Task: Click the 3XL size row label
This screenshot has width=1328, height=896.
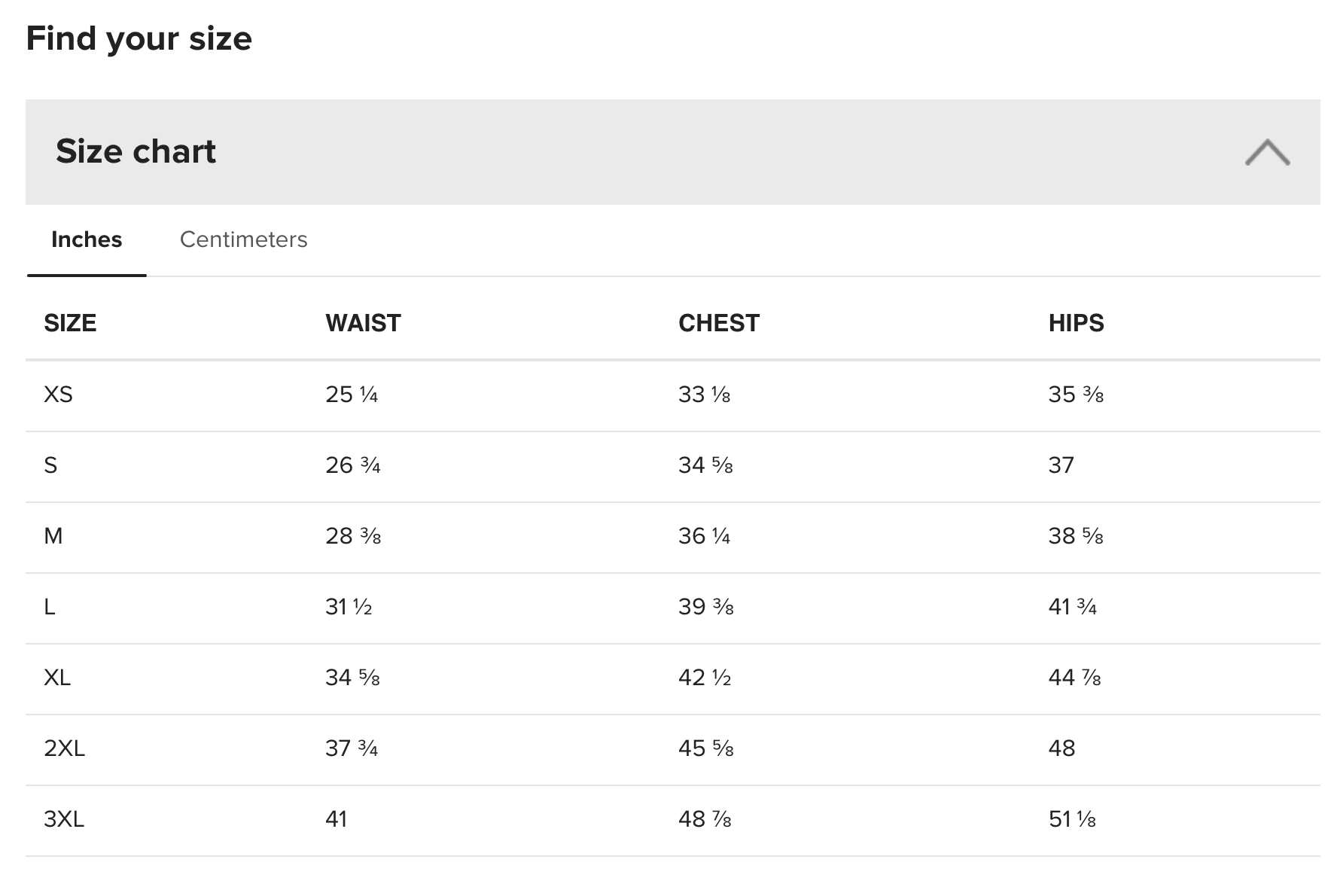Action: coord(64,819)
